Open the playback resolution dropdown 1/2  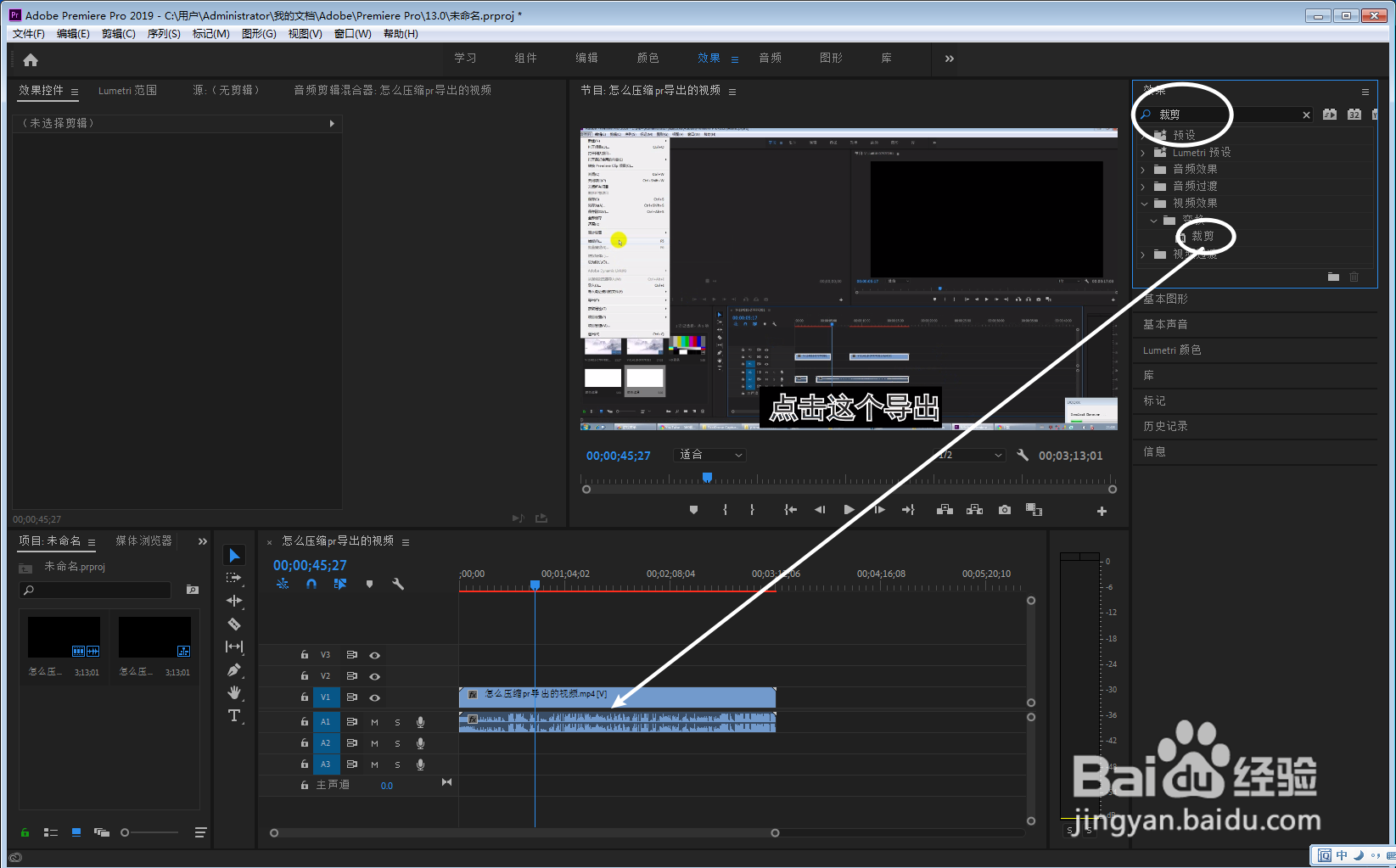969,455
